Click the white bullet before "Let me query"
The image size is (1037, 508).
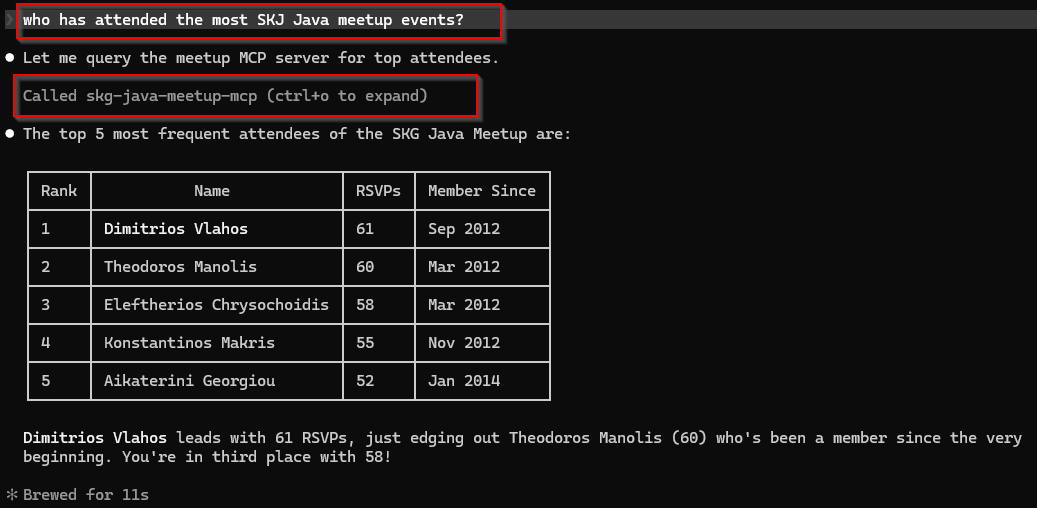(10, 58)
